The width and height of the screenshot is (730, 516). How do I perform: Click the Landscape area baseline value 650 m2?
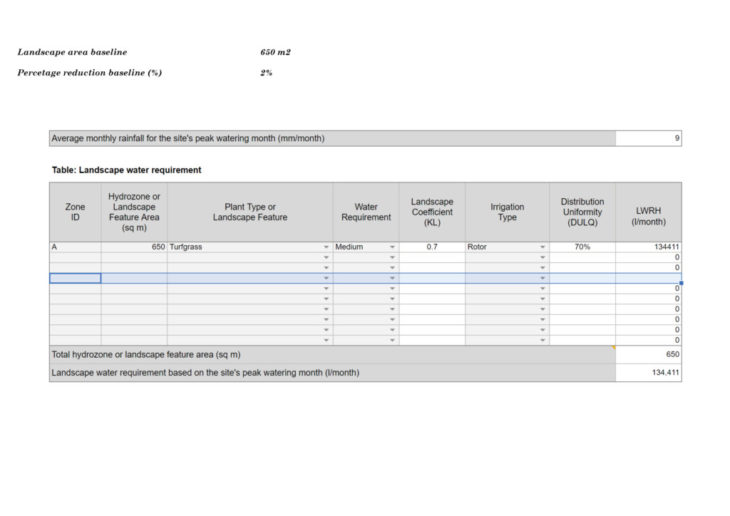[x=275, y=52]
